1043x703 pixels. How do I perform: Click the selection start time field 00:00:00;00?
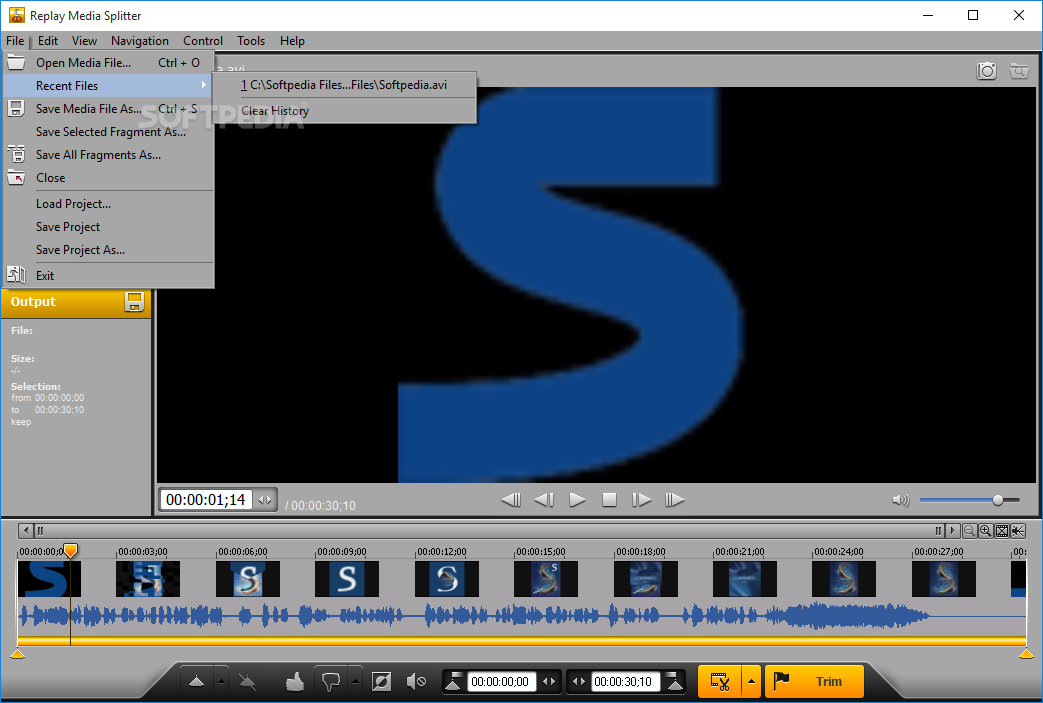(x=501, y=682)
